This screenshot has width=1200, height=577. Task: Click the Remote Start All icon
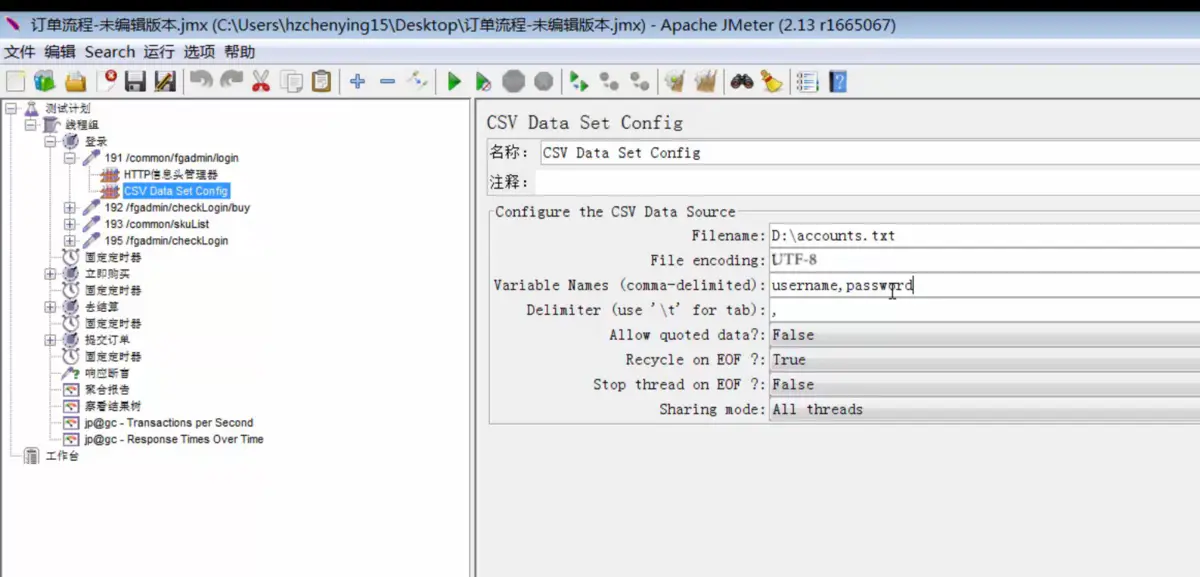click(x=578, y=81)
